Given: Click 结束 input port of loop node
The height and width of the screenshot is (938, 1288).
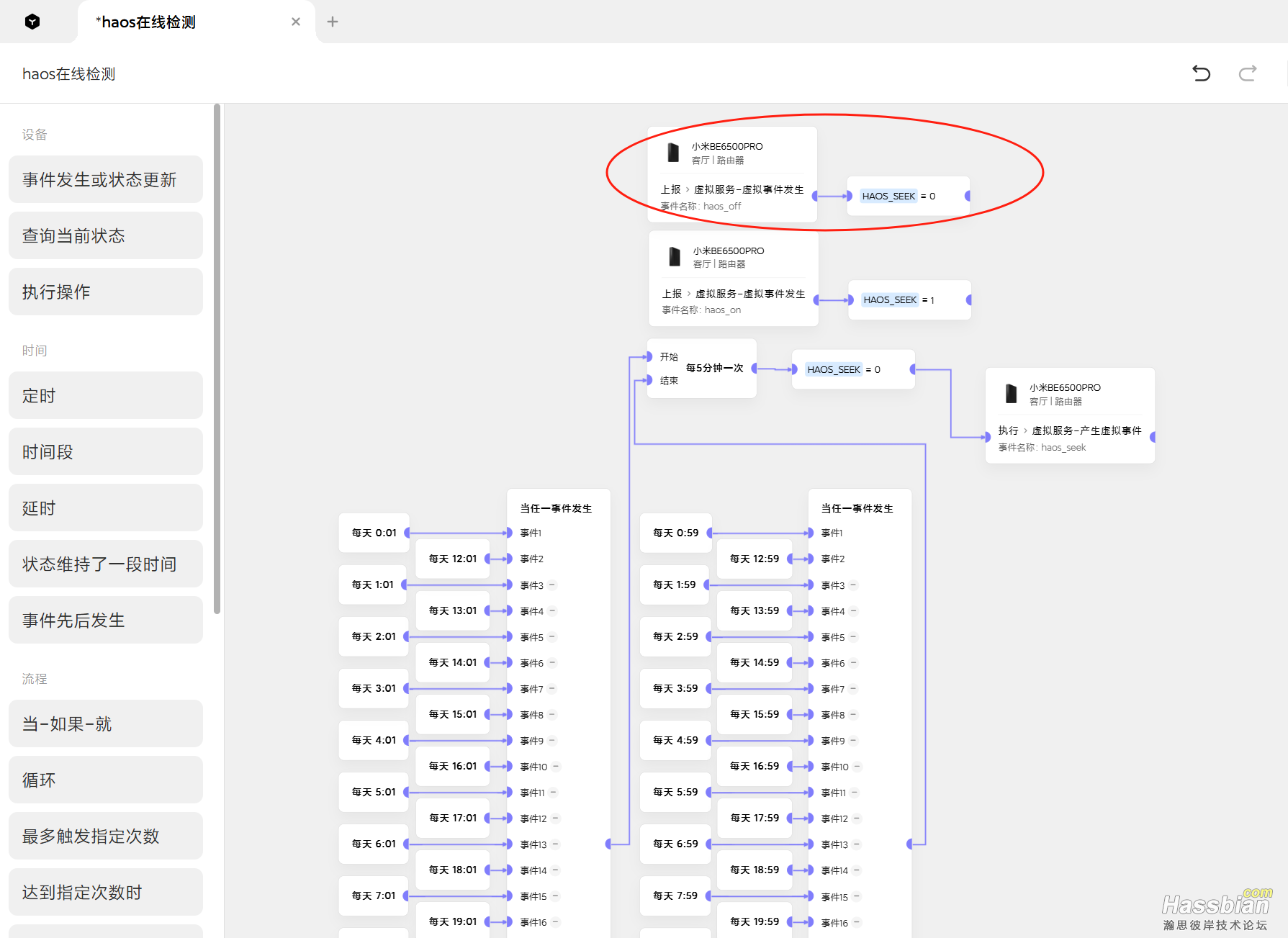Looking at the screenshot, I should pyautogui.click(x=649, y=380).
